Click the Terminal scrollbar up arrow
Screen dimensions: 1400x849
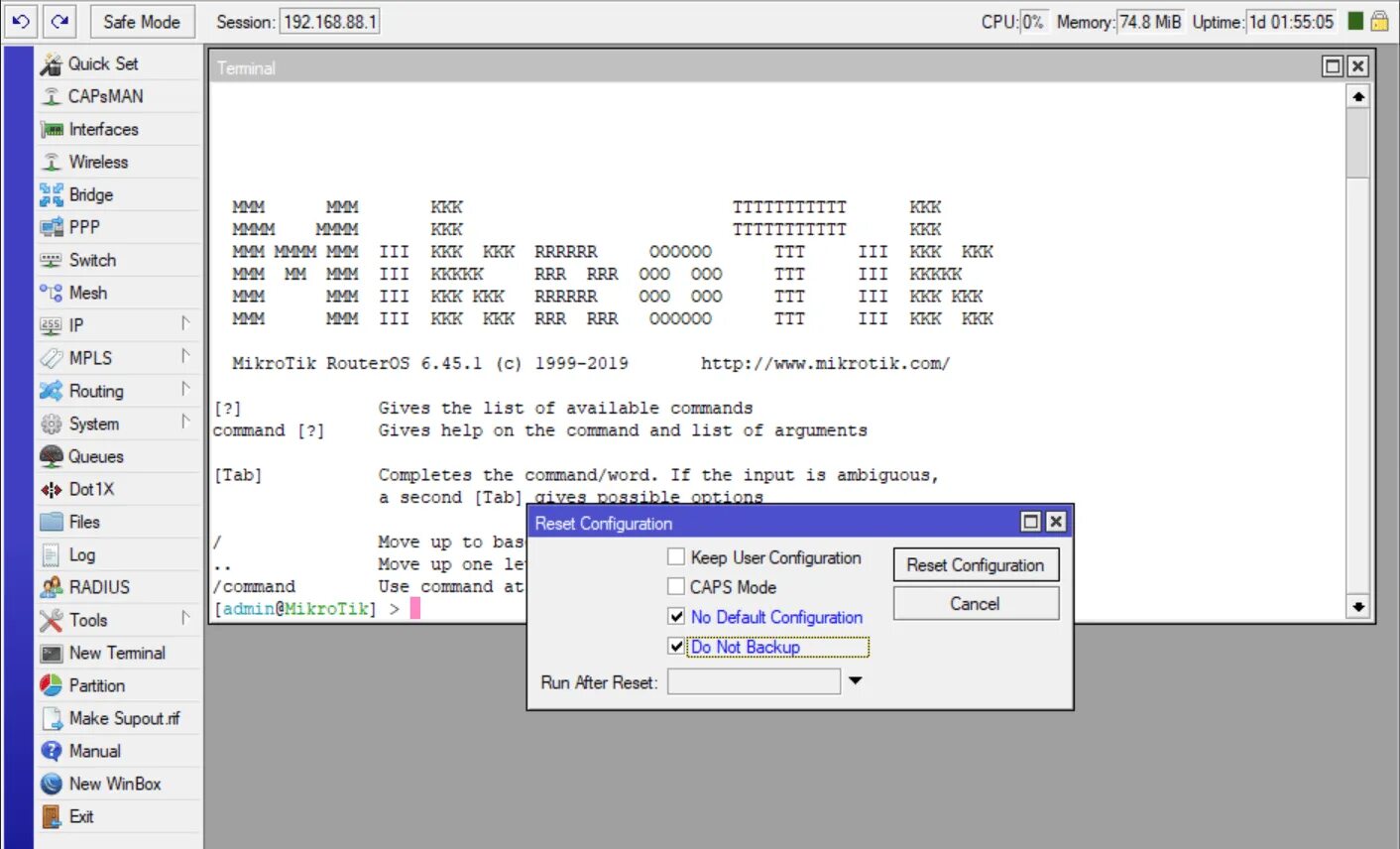1358,96
